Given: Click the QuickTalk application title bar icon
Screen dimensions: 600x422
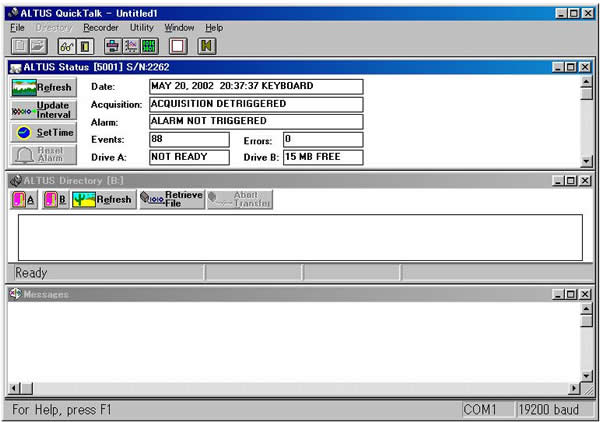Looking at the screenshot, I should pos(13,13).
